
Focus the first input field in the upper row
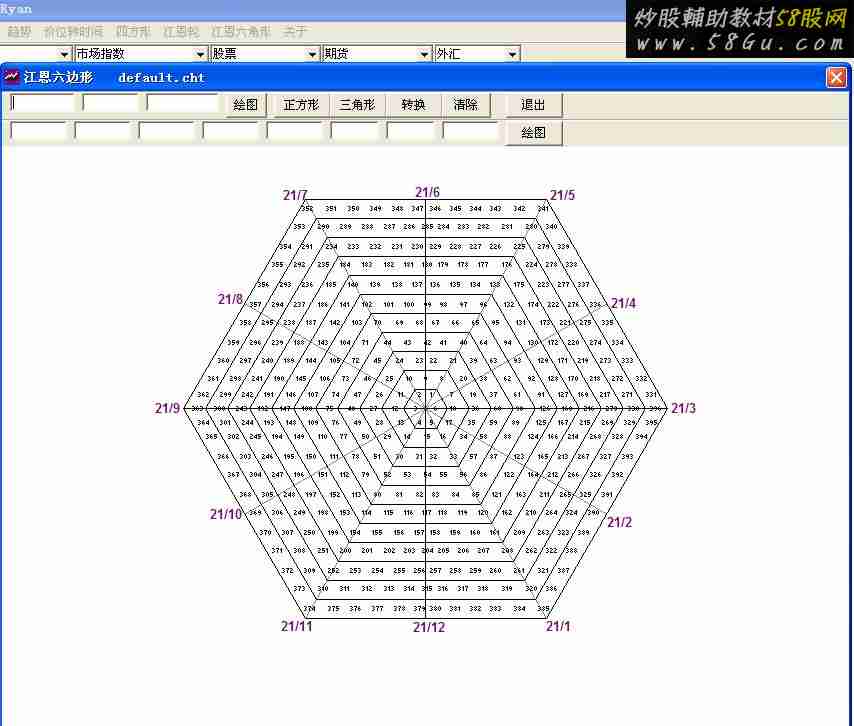[42, 103]
